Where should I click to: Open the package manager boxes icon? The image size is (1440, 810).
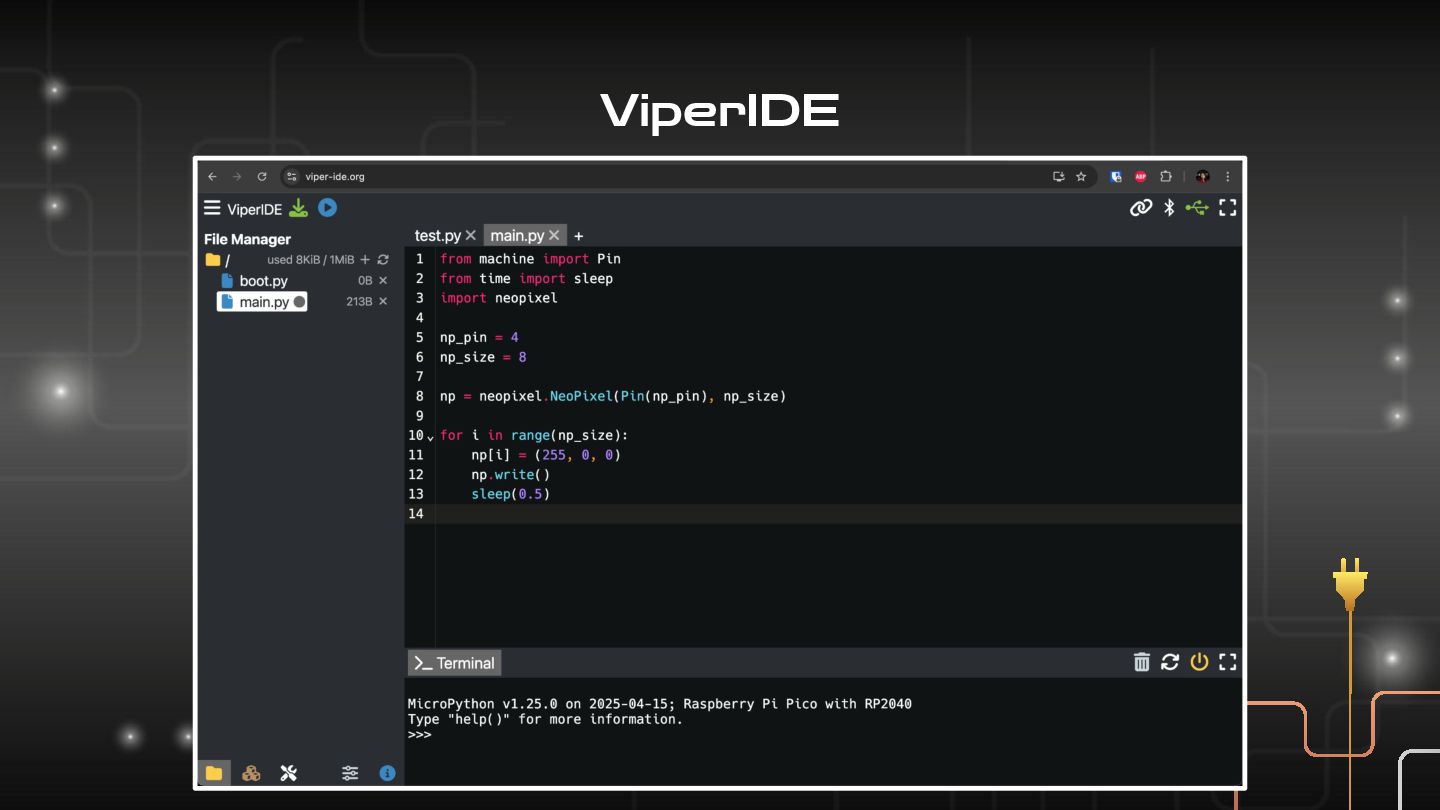[252, 773]
